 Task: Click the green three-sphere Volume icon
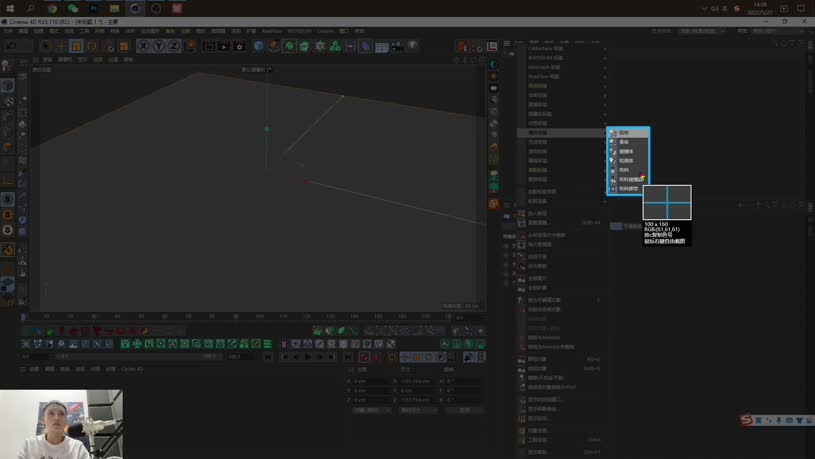(335, 46)
